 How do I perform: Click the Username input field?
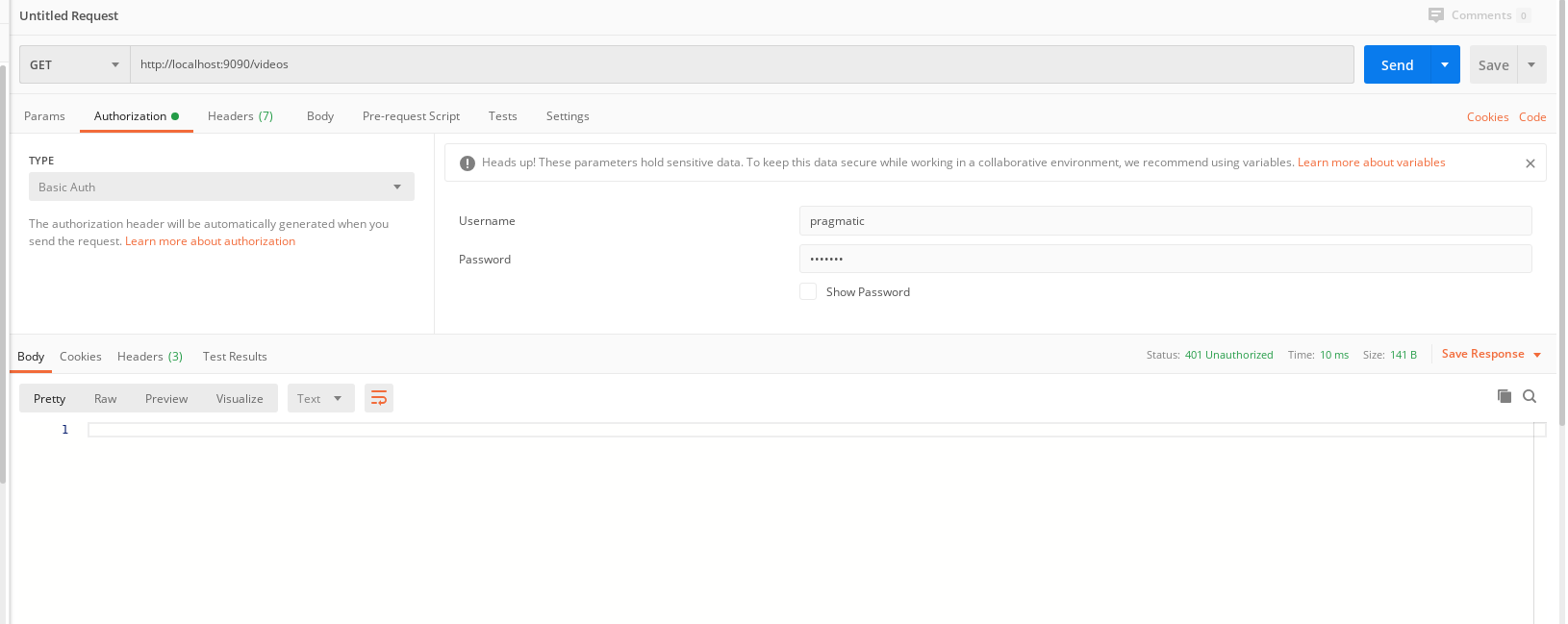(1165, 220)
